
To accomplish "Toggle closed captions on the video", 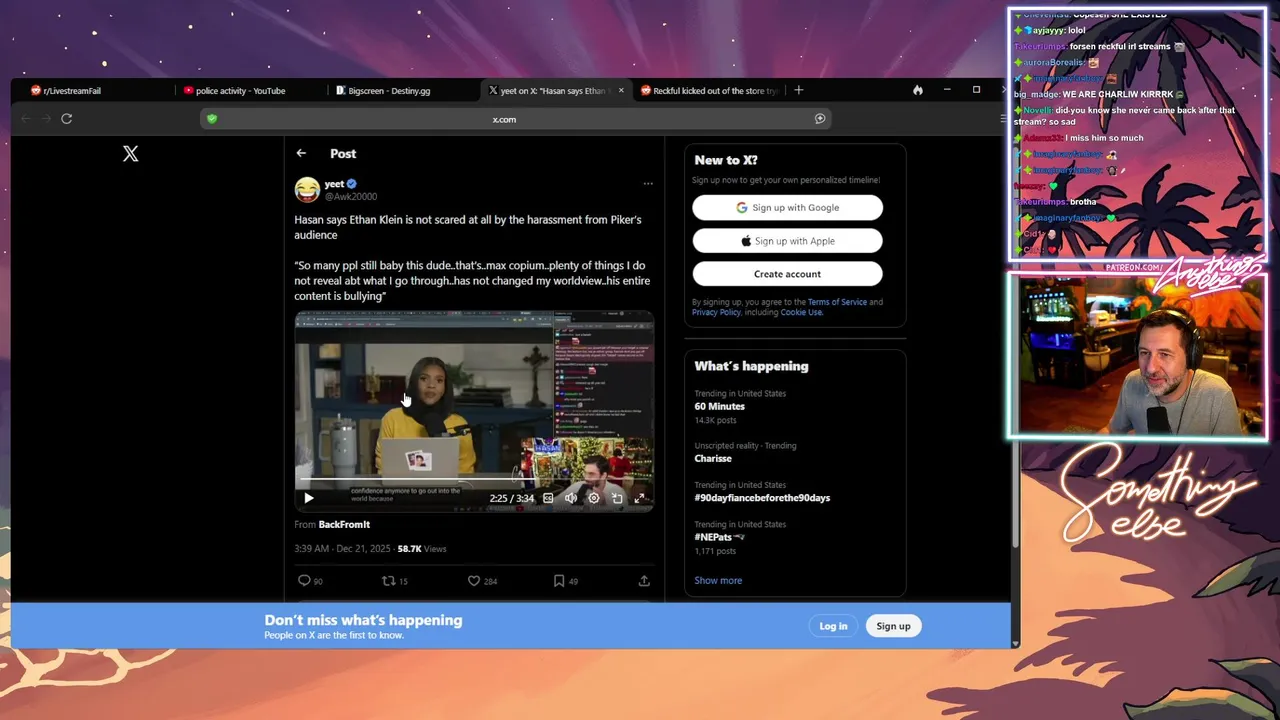I will tap(548, 498).
